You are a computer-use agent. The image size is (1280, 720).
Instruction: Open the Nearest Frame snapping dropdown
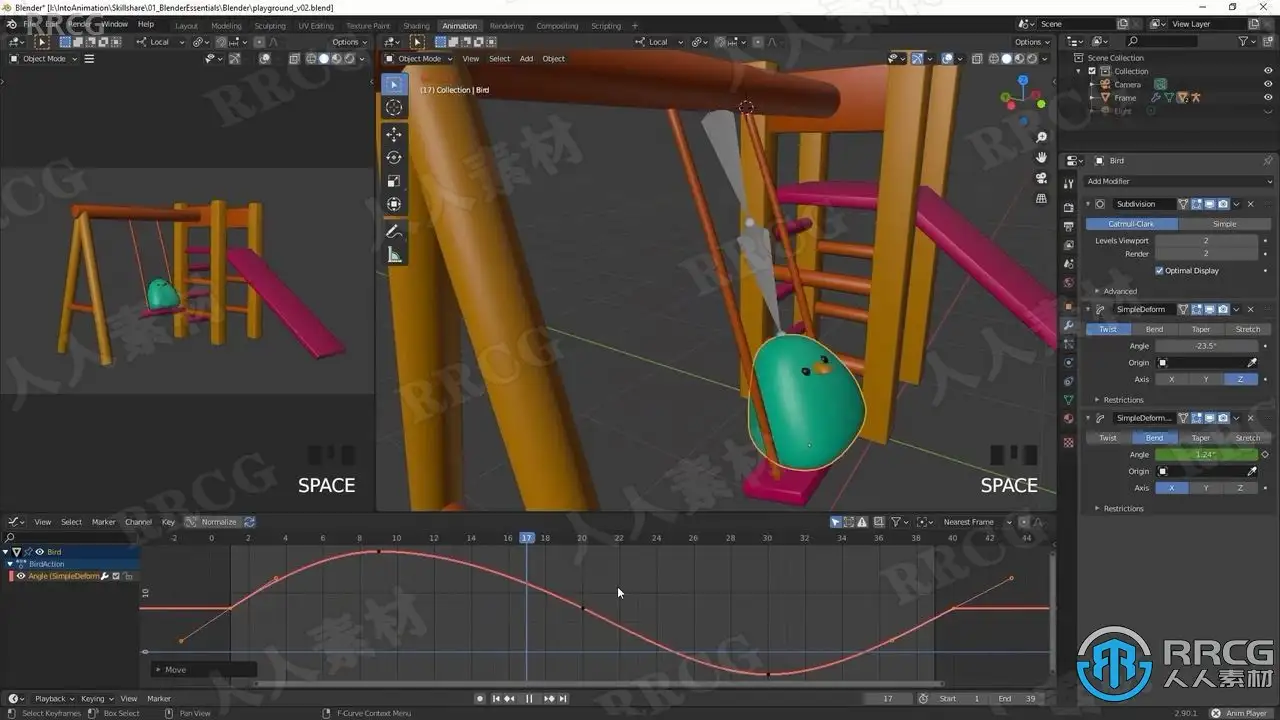click(x=977, y=522)
